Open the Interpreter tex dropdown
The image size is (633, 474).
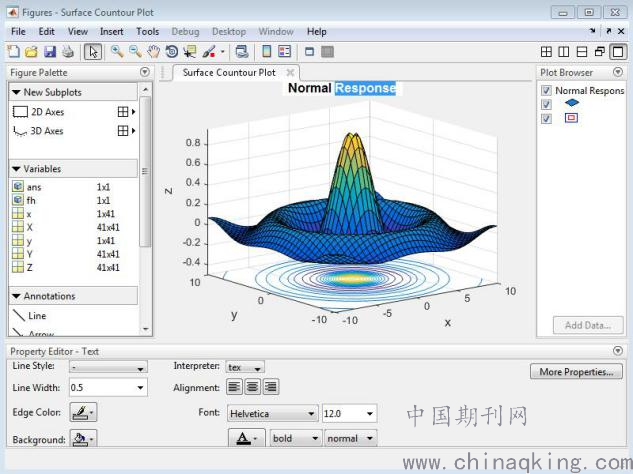pos(245,367)
